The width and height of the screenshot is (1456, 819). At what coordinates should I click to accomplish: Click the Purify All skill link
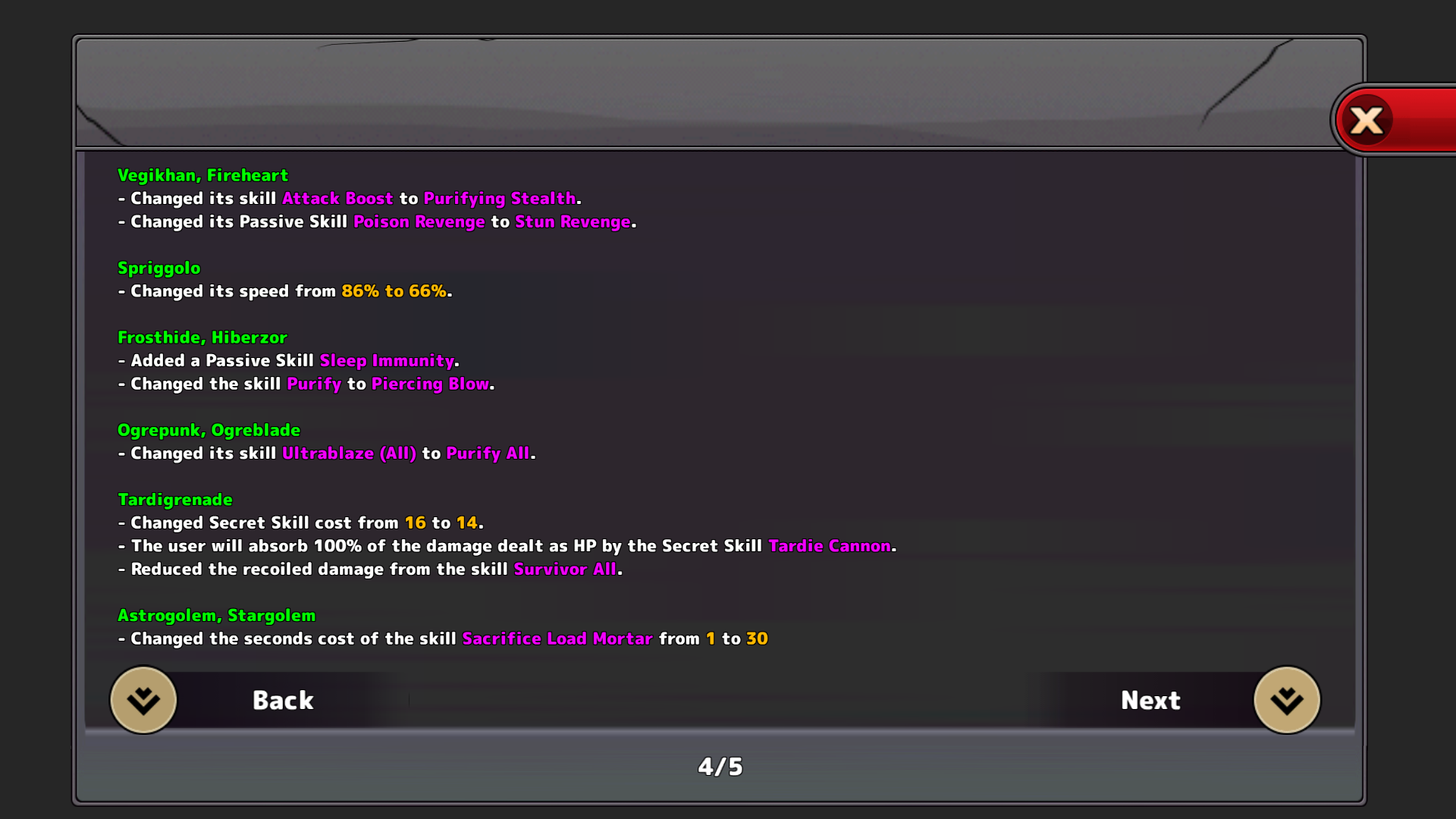point(488,453)
